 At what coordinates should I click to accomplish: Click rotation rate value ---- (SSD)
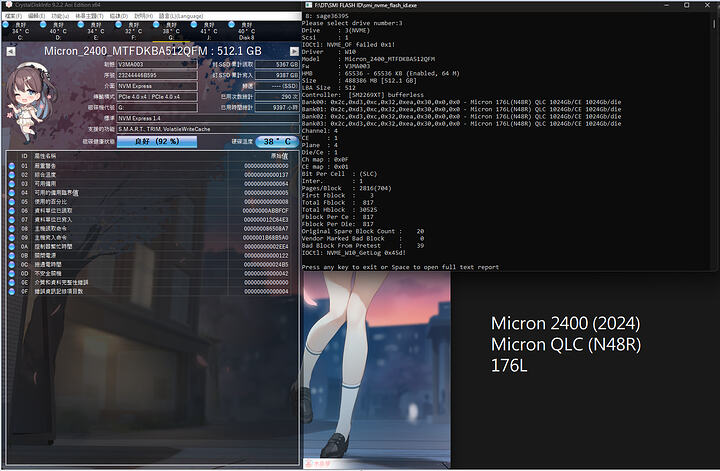click(x=277, y=86)
